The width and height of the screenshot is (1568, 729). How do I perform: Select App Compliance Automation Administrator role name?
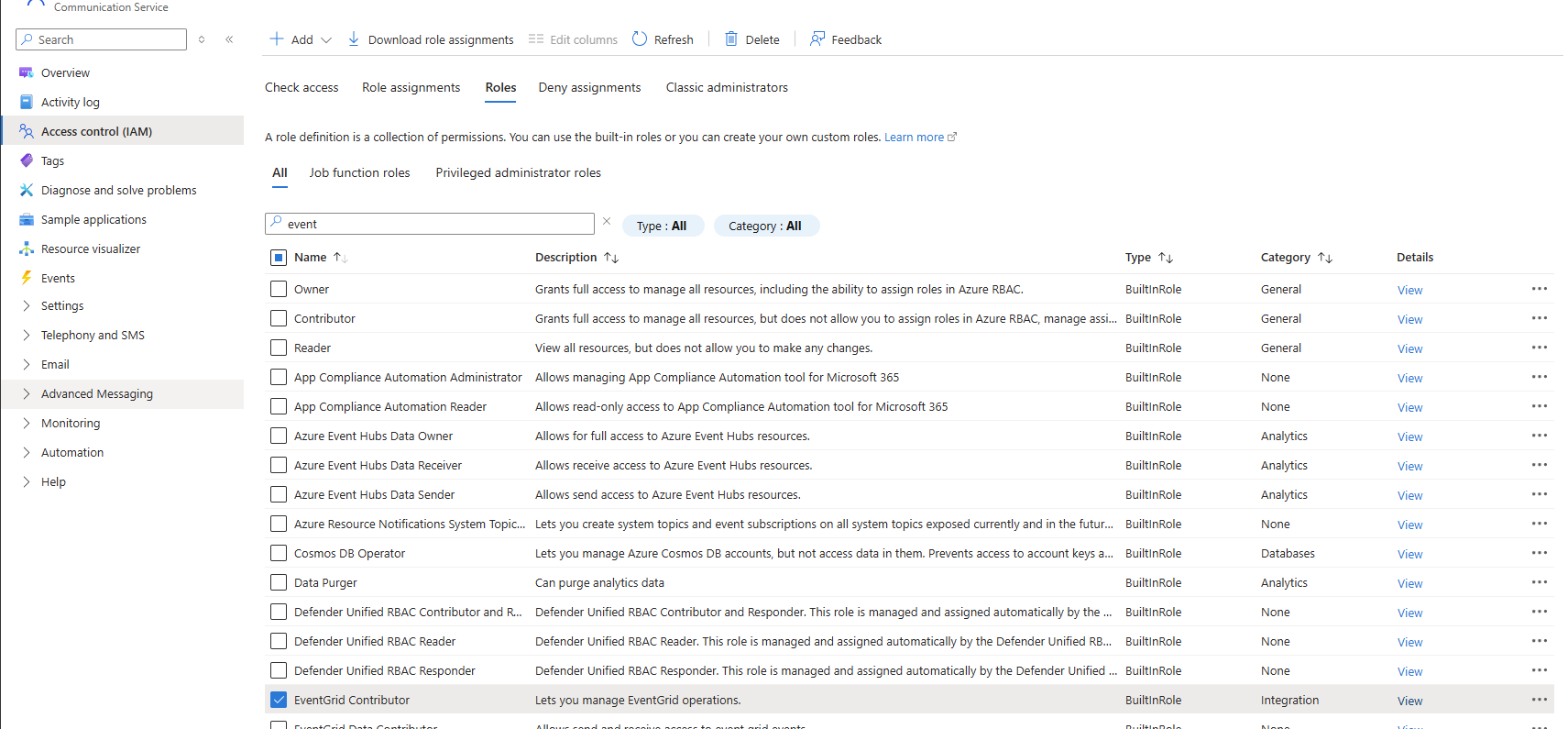408,377
